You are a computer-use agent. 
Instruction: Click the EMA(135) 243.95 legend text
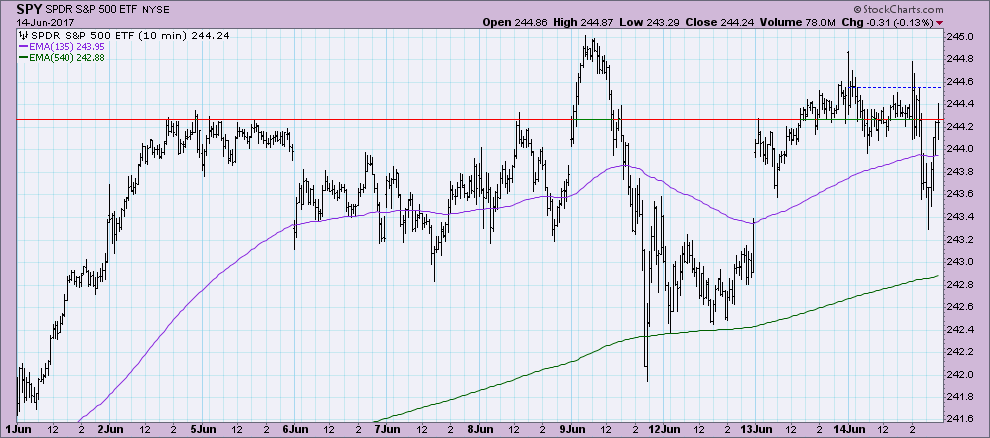point(62,46)
